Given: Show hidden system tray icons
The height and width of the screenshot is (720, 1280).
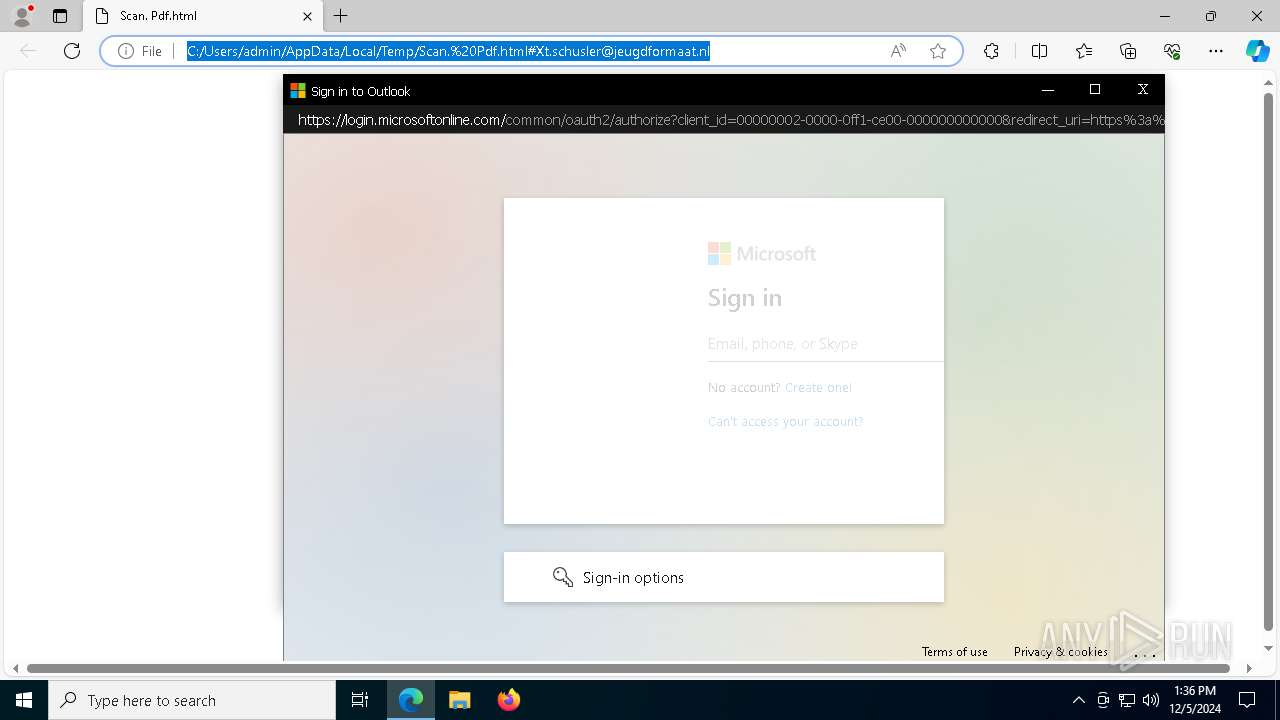Looking at the screenshot, I should (x=1078, y=700).
